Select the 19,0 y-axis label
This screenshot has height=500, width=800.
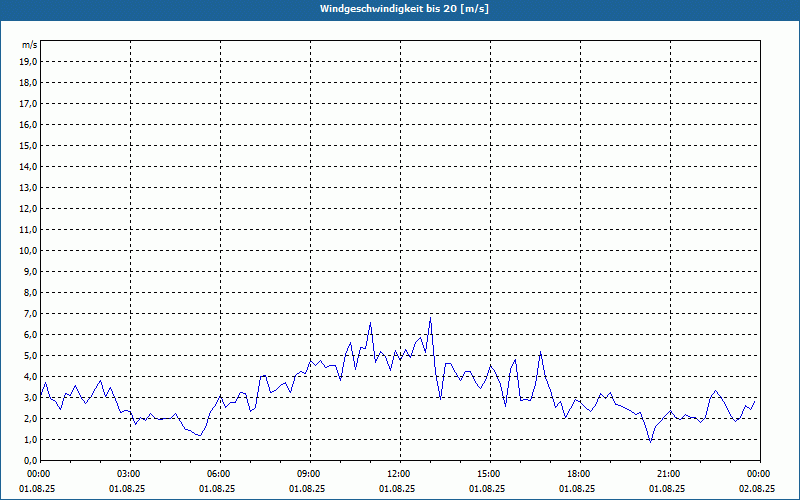(28, 62)
